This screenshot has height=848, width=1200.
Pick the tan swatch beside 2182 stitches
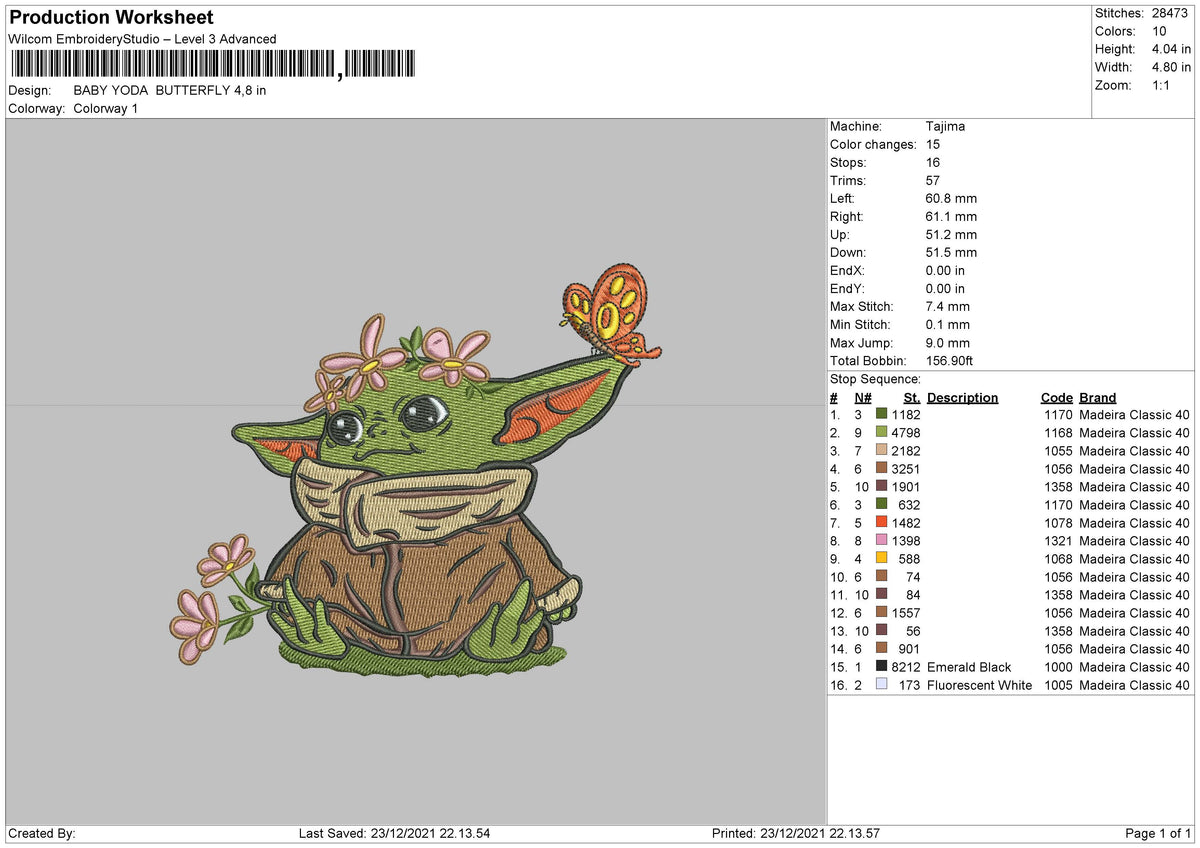pos(881,451)
